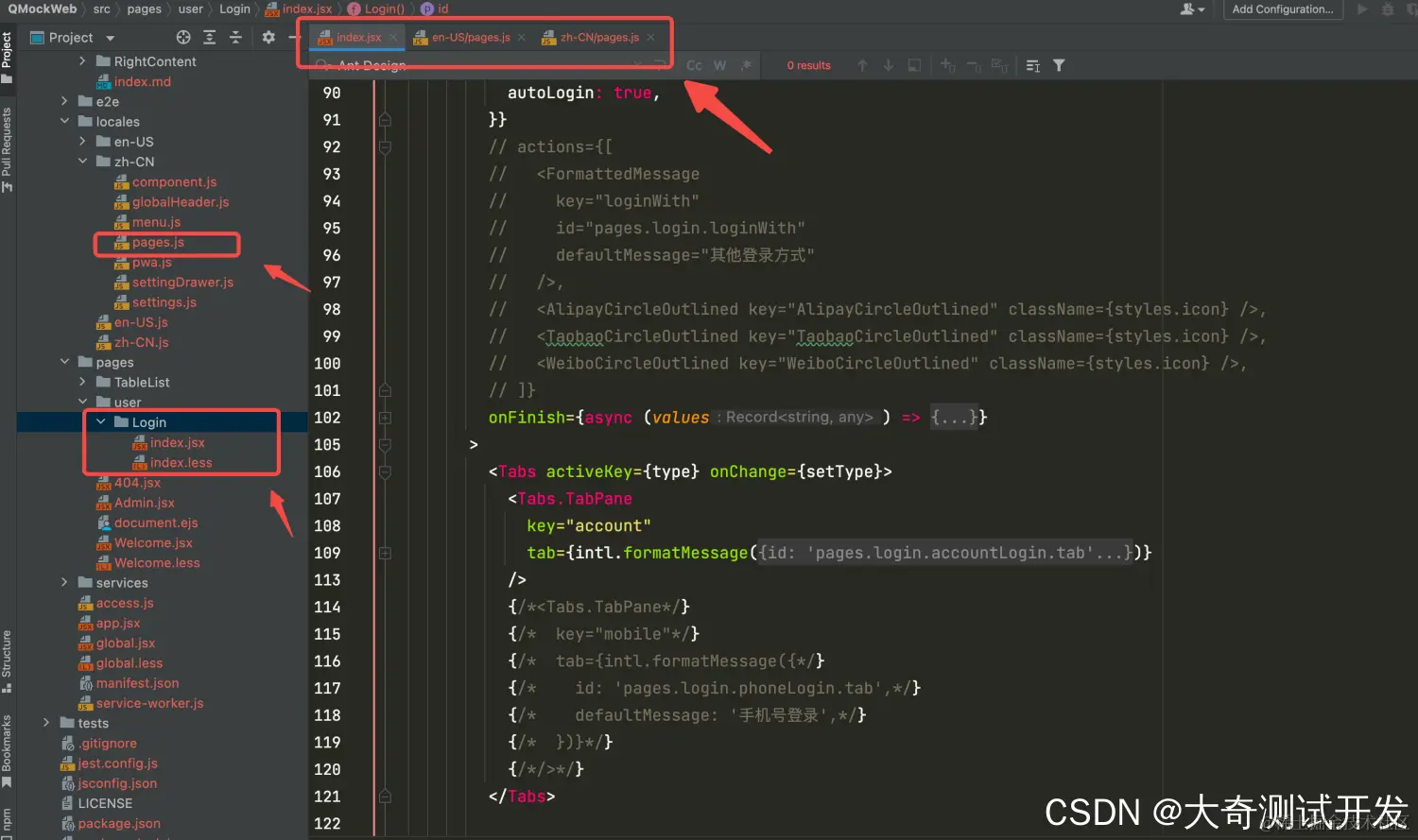Hide the Project tool window
Image resolution: width=1418 pixels, height=840 pixels.
tap(294, 37)
